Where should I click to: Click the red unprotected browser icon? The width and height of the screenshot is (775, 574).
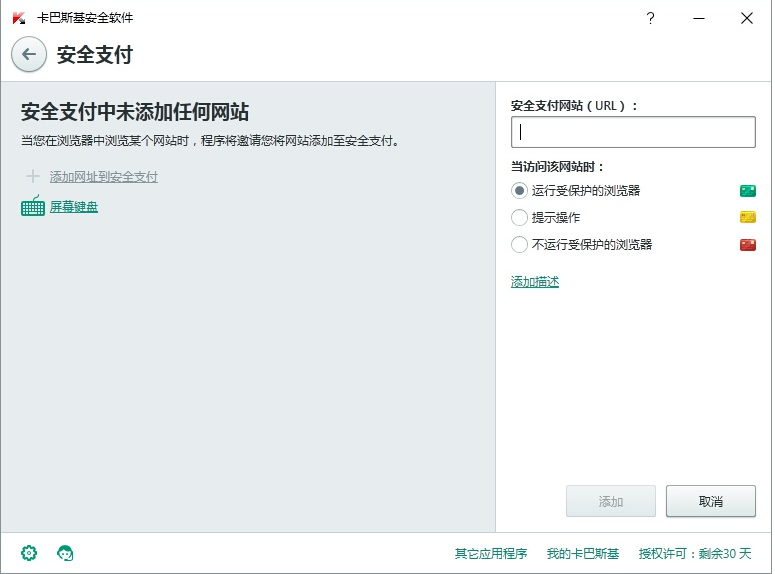(747, 244)
